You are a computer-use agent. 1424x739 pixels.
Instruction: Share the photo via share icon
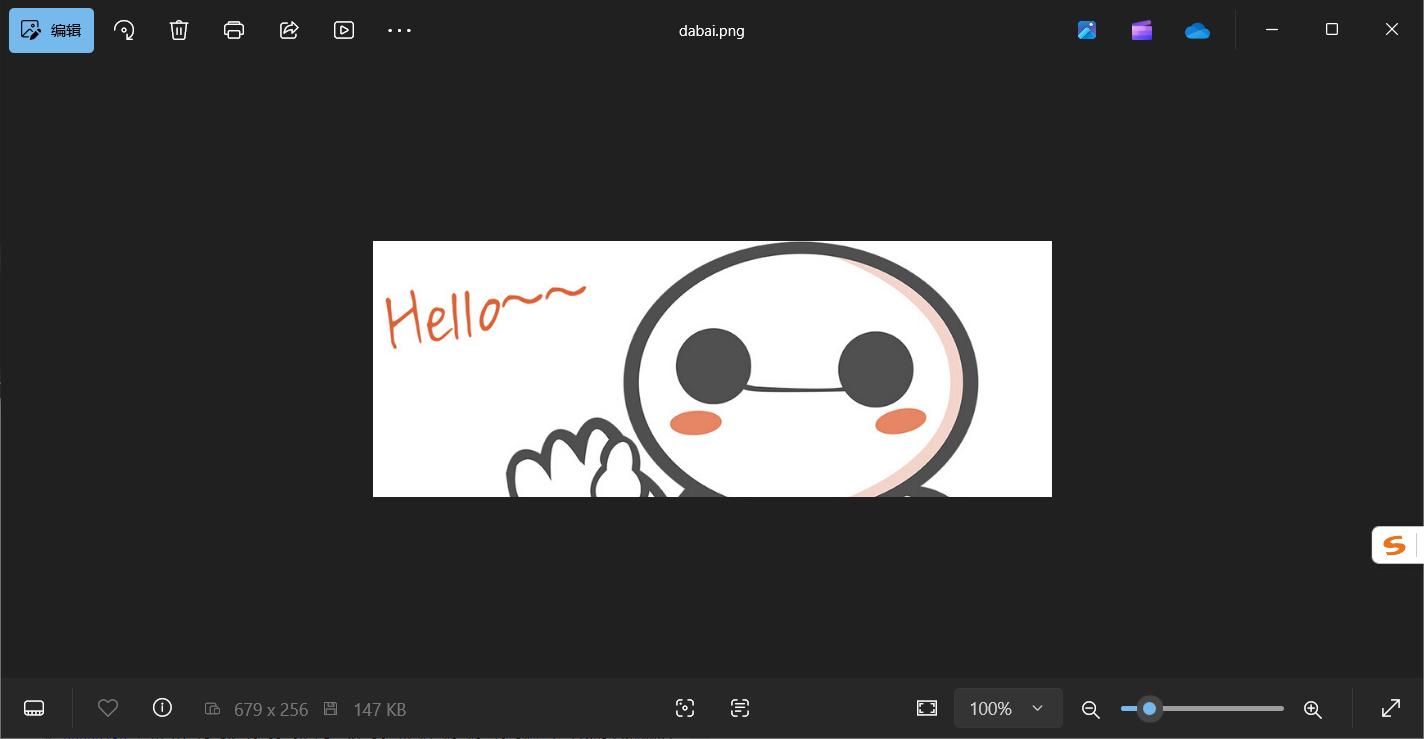[x=289, y=30]
